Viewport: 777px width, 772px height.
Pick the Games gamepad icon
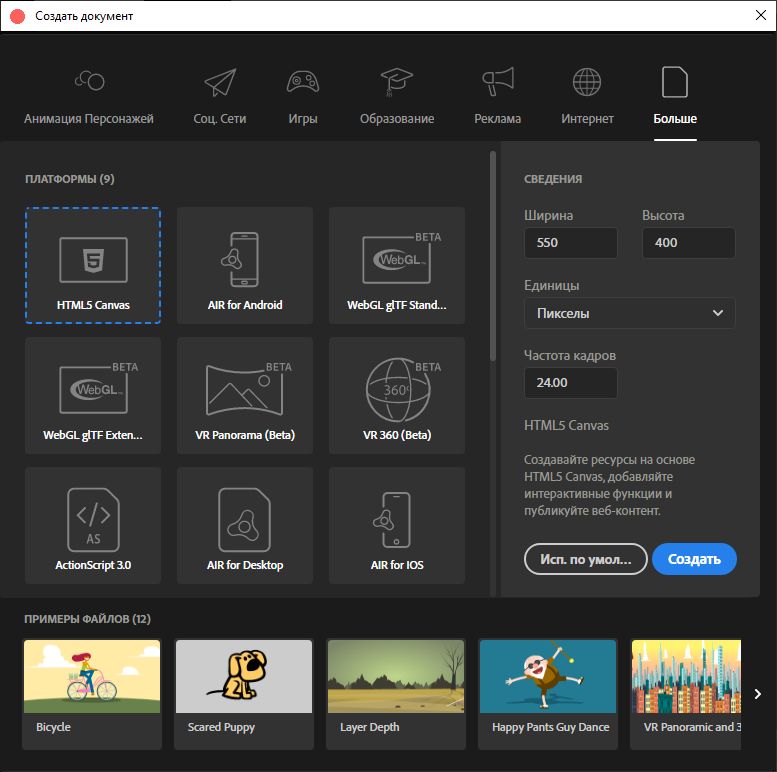pyautogui.click(x=303, y=82)
